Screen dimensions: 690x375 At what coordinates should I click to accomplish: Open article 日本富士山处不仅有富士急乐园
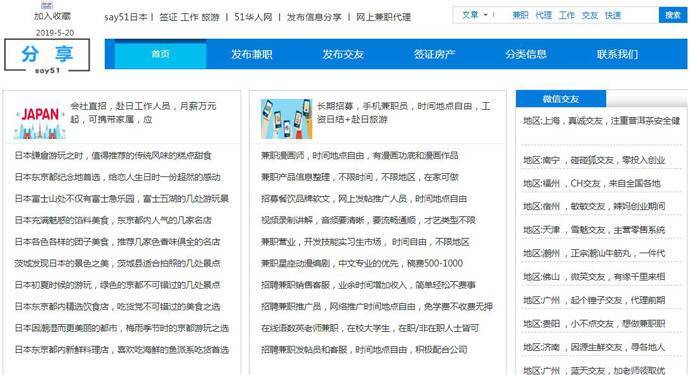121,199
